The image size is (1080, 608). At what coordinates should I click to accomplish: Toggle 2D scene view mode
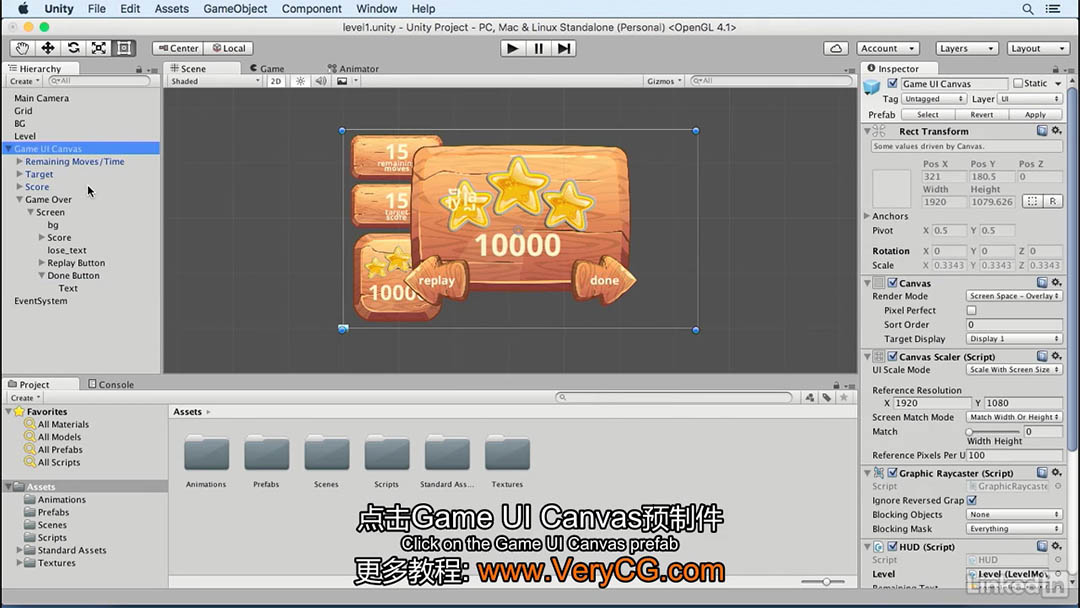[x=276, y=81]
